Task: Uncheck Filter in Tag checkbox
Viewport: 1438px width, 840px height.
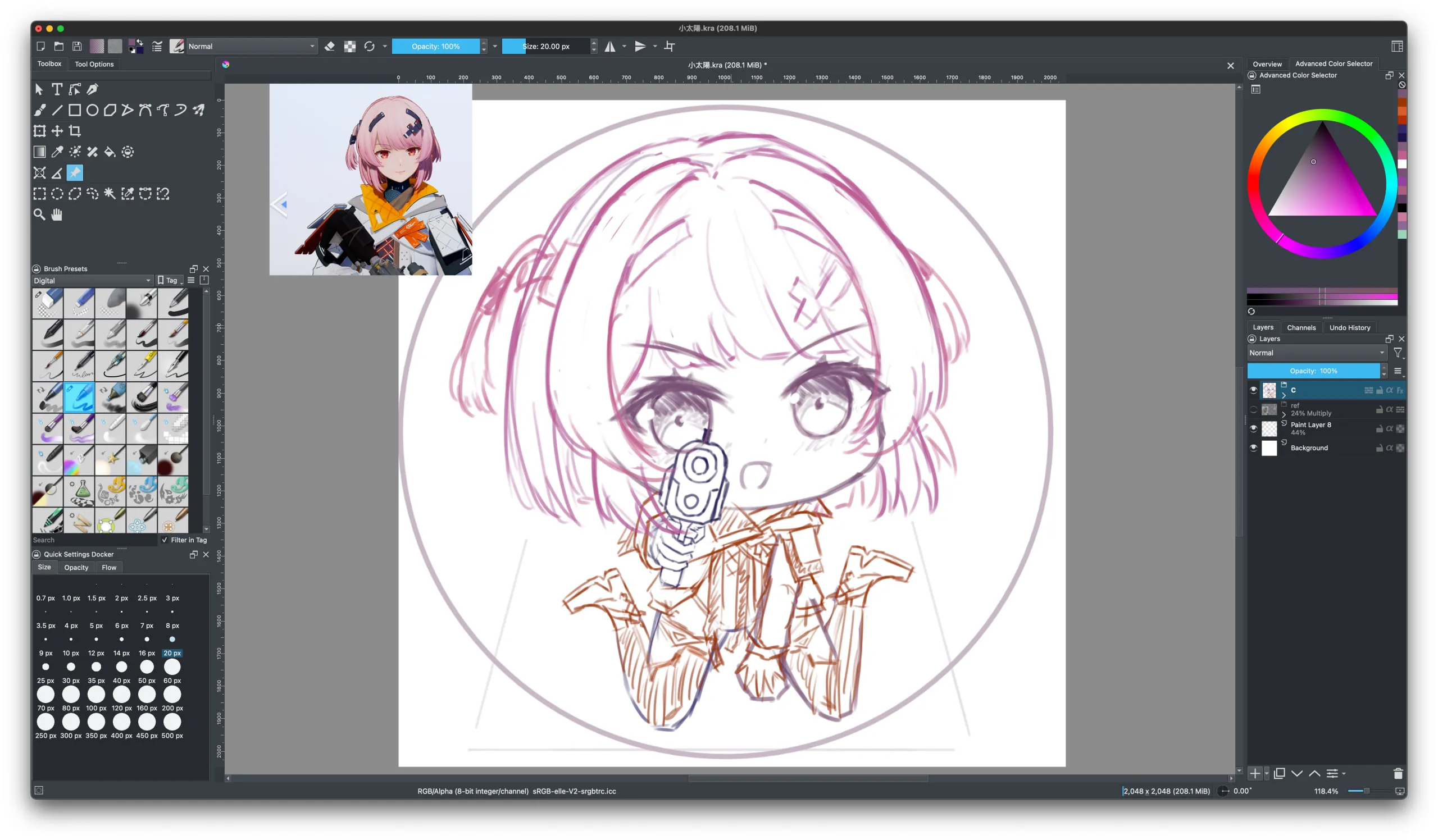Action: click(x=165, y=540)
